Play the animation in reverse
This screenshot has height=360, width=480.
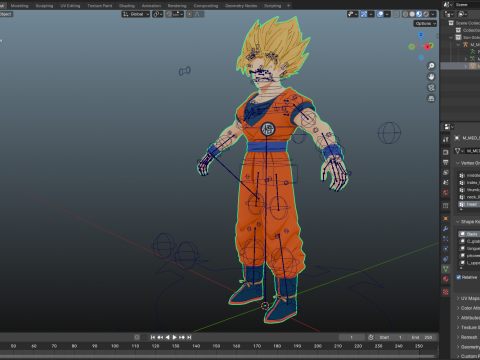[x=167, y=337]
